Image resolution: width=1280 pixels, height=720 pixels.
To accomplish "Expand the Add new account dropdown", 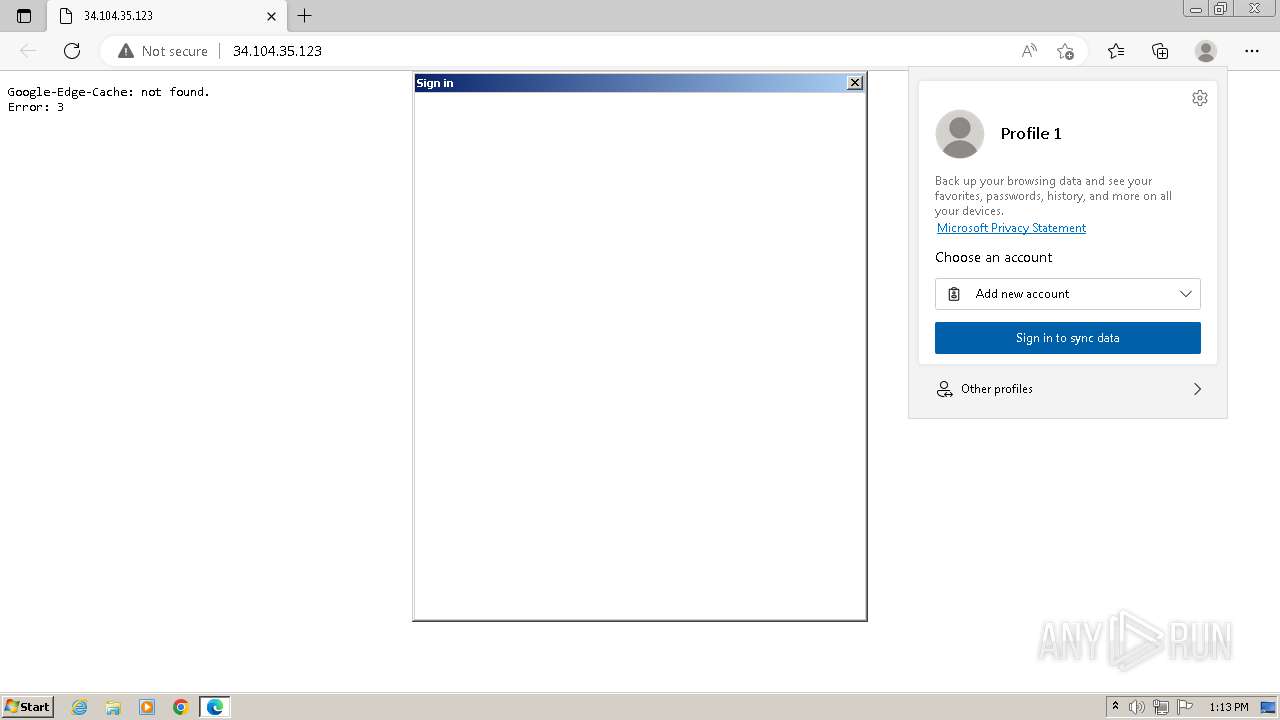I will click(x=1068, y=294).
